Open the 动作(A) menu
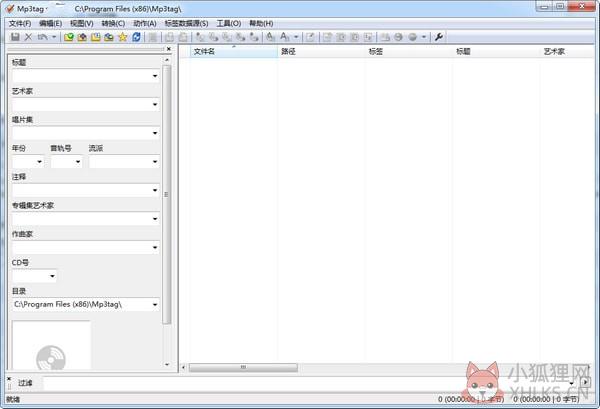 tap(145, 23)
